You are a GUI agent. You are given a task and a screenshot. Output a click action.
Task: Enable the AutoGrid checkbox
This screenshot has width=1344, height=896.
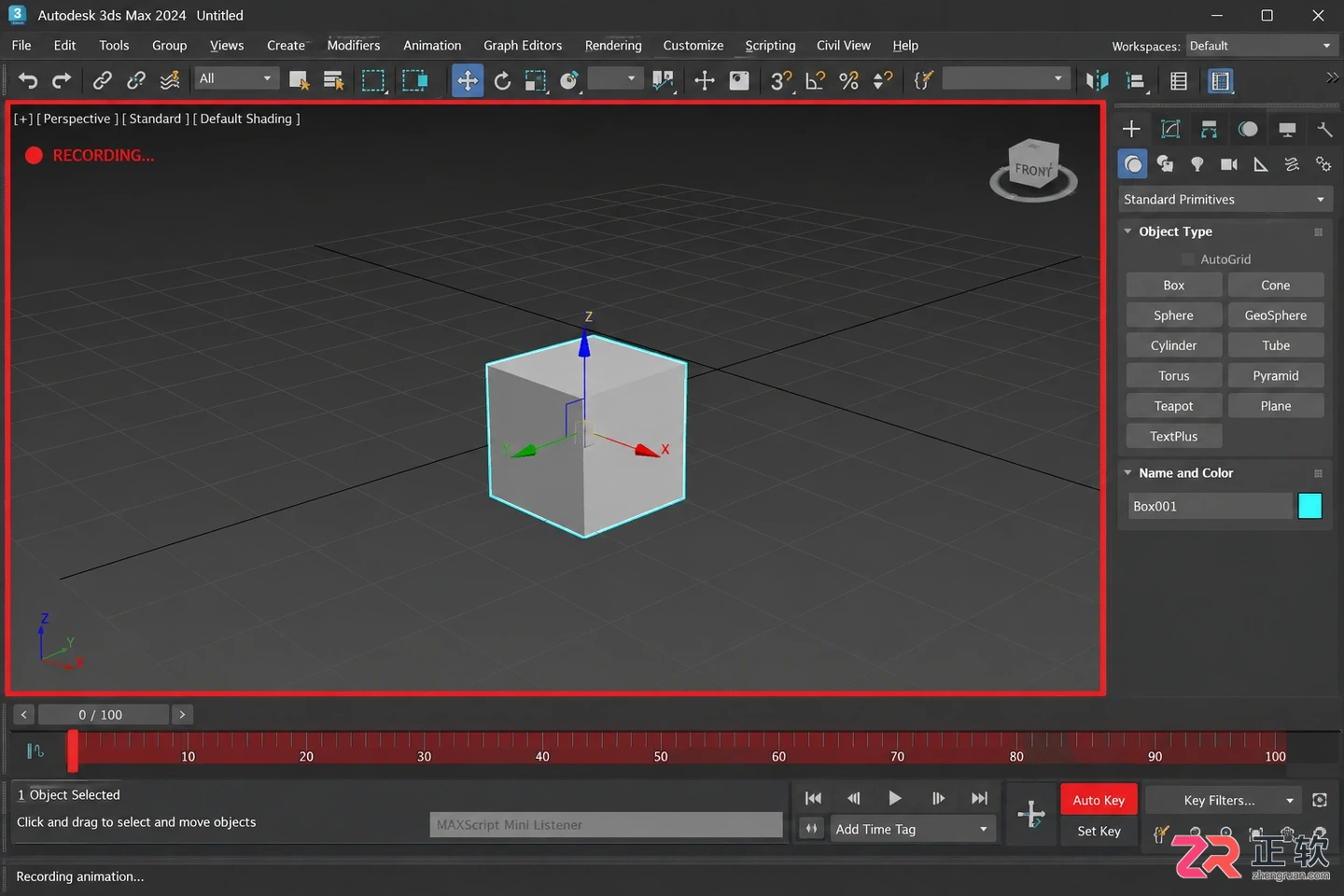tap(1188, 259)
